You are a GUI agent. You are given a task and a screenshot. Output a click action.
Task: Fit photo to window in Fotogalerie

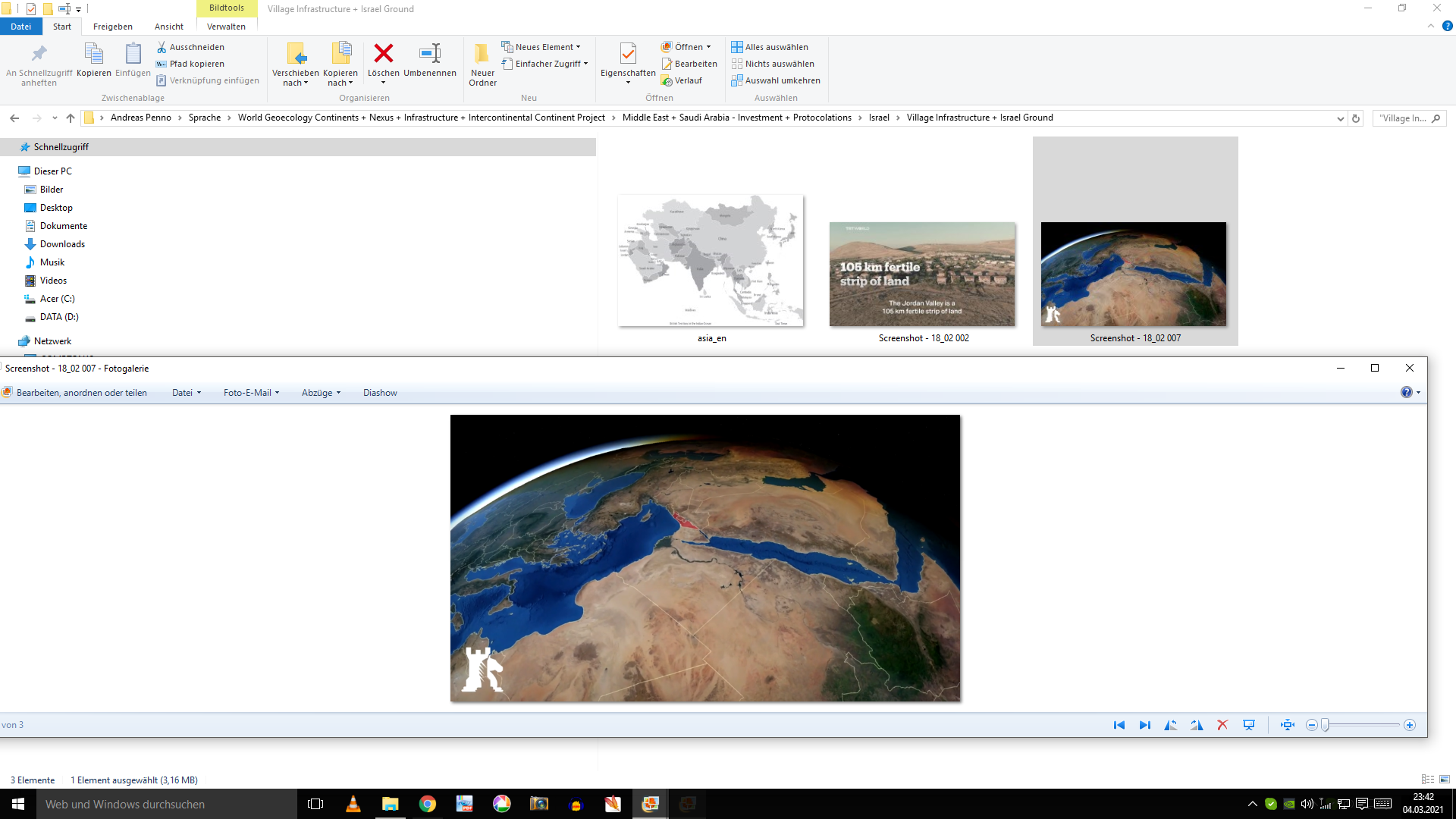1288,725
